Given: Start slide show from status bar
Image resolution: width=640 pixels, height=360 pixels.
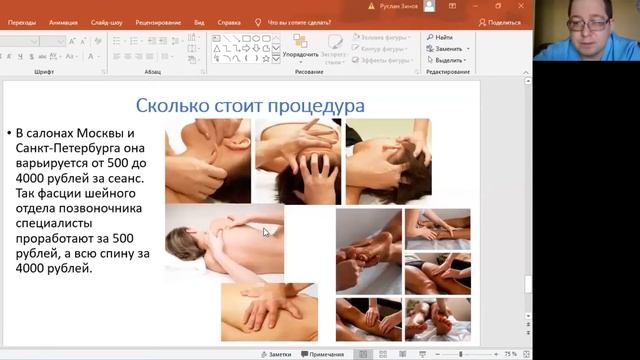Looking at the screenshot, I should click(x=422, y=354).
